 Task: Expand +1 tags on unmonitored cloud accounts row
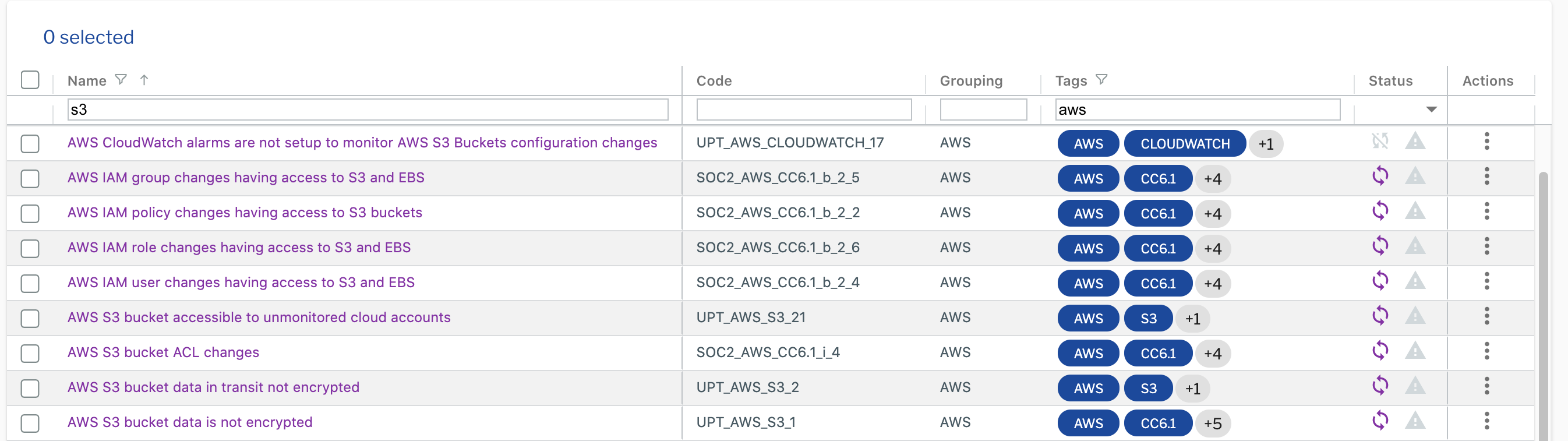1192,319
